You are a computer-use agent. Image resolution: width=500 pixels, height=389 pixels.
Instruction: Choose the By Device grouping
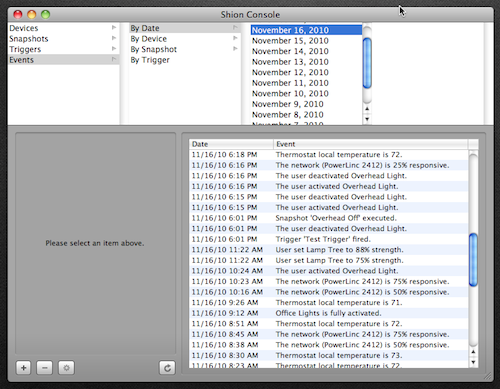coord(185,39)
